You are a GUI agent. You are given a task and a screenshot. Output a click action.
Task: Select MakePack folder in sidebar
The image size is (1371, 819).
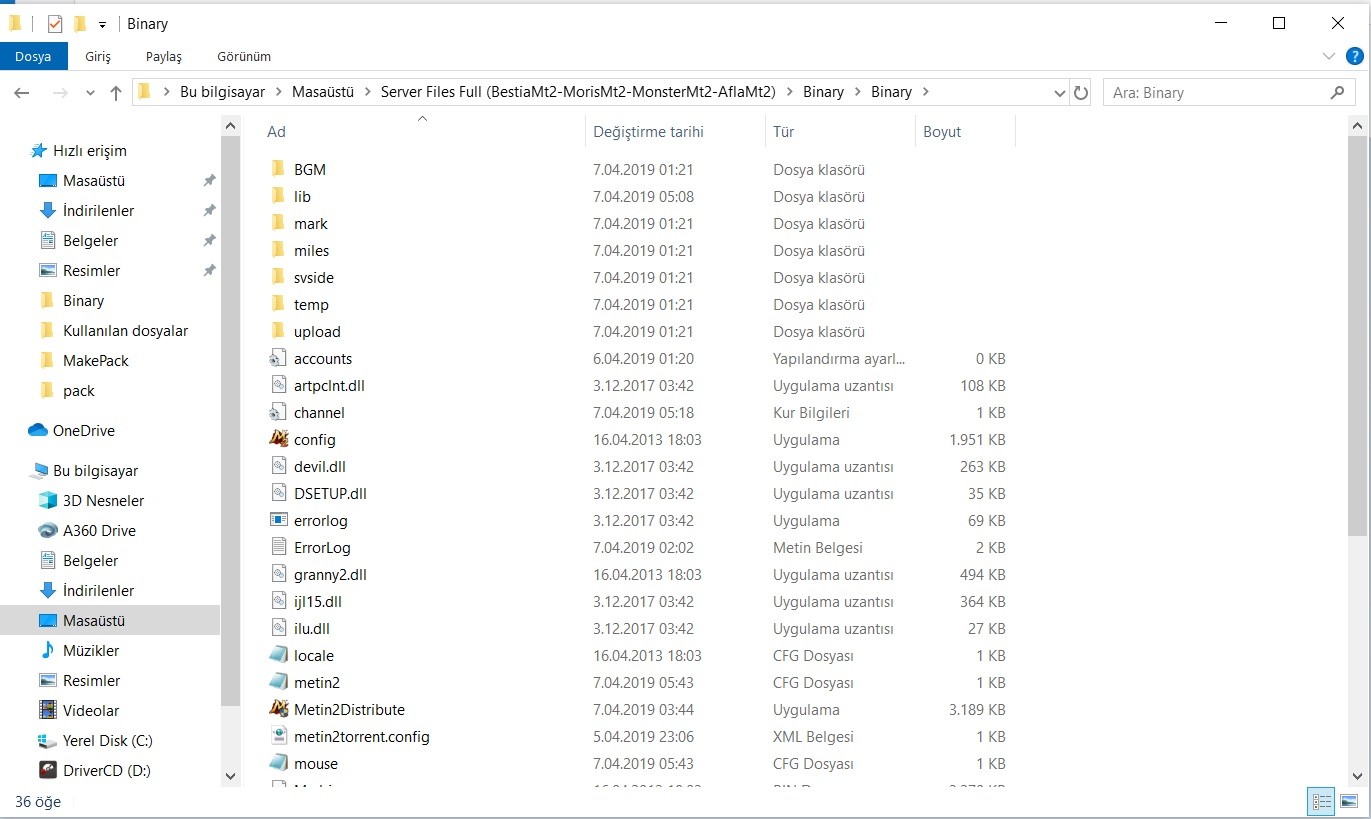pos(96,361)
